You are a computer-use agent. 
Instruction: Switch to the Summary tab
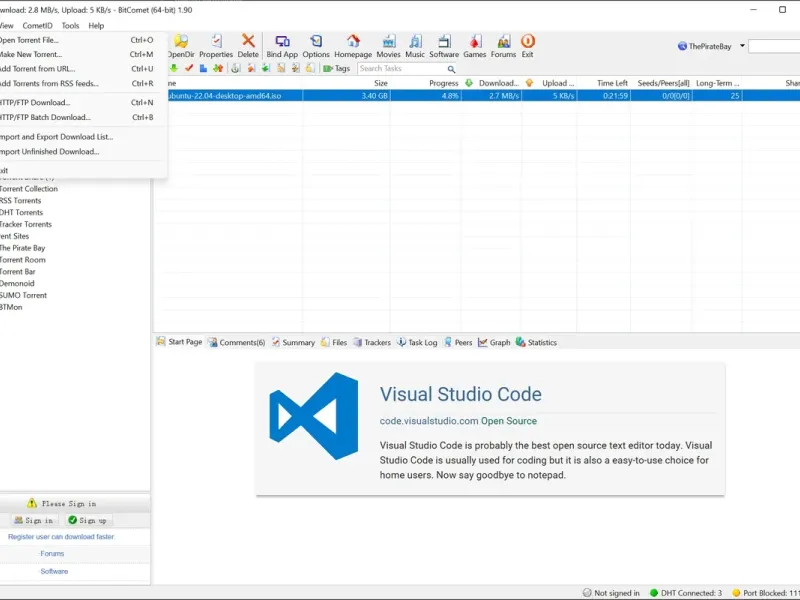[293, 342]
